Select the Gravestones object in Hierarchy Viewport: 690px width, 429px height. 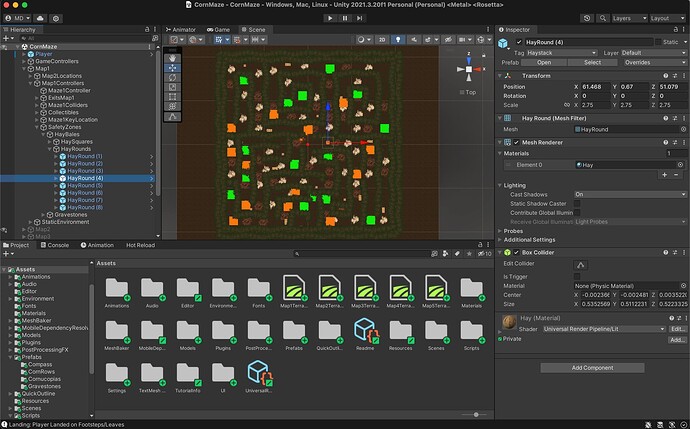point(70,215)
